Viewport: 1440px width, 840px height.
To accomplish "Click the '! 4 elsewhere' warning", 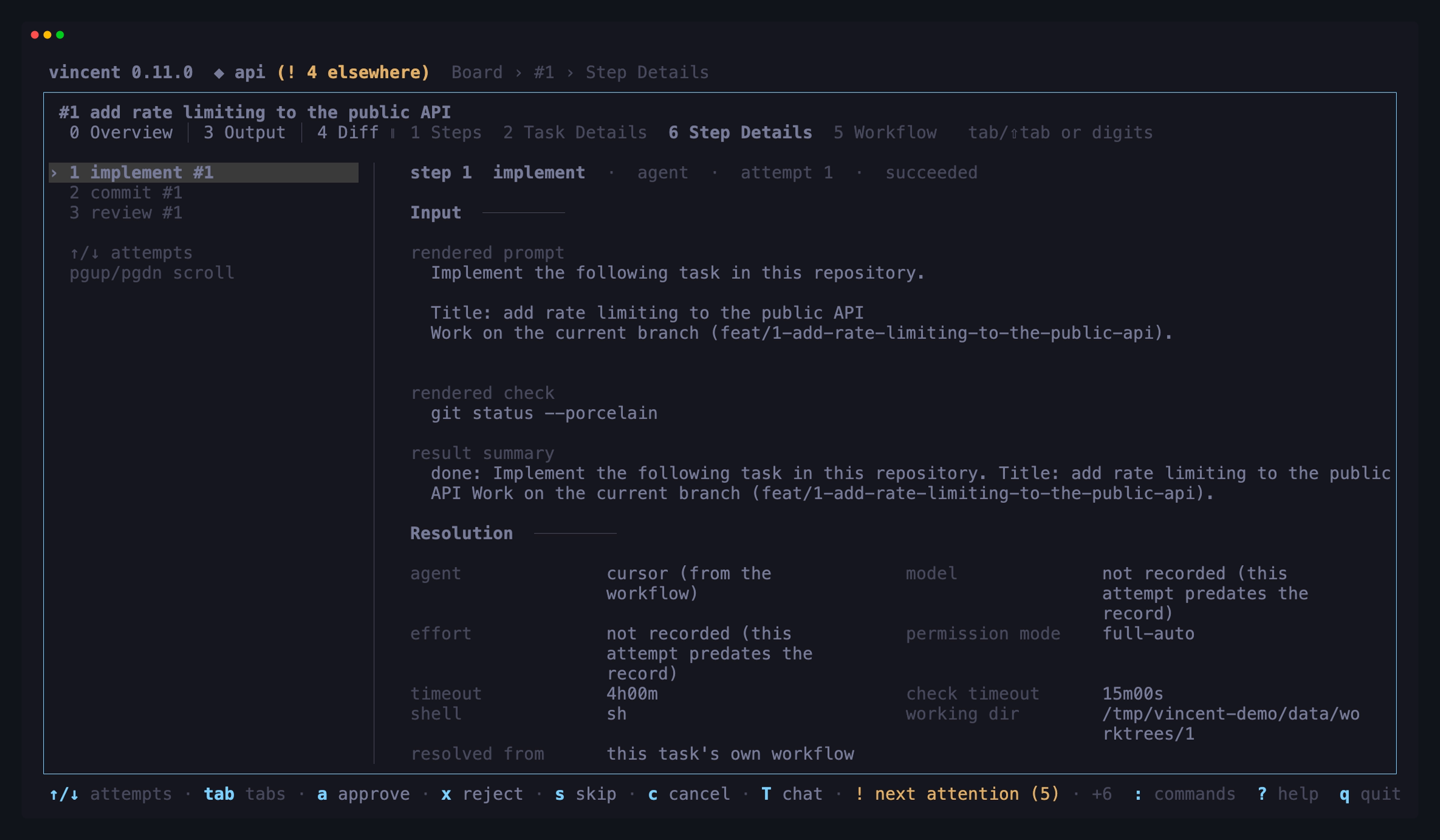I will pos(353,73).
